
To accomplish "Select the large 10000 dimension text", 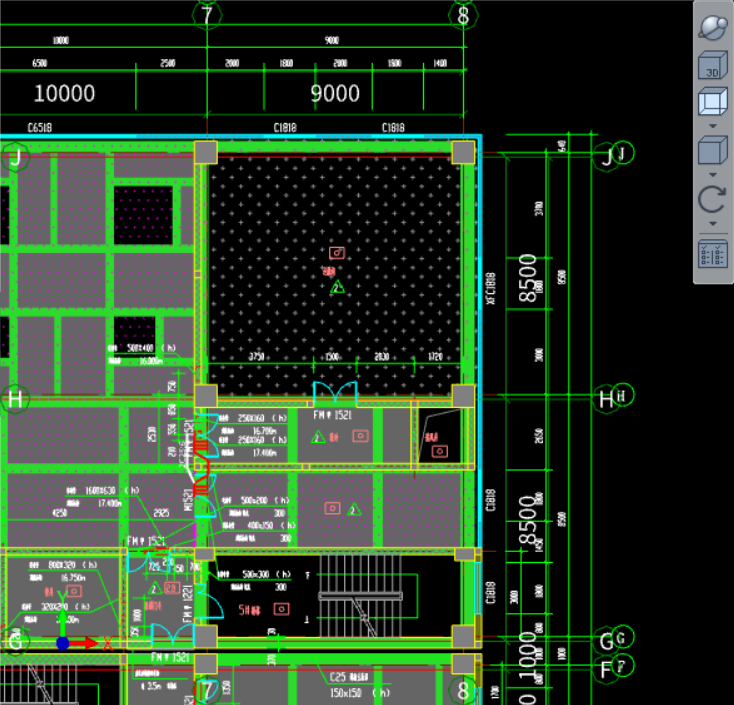I will [x=65, y=93].
